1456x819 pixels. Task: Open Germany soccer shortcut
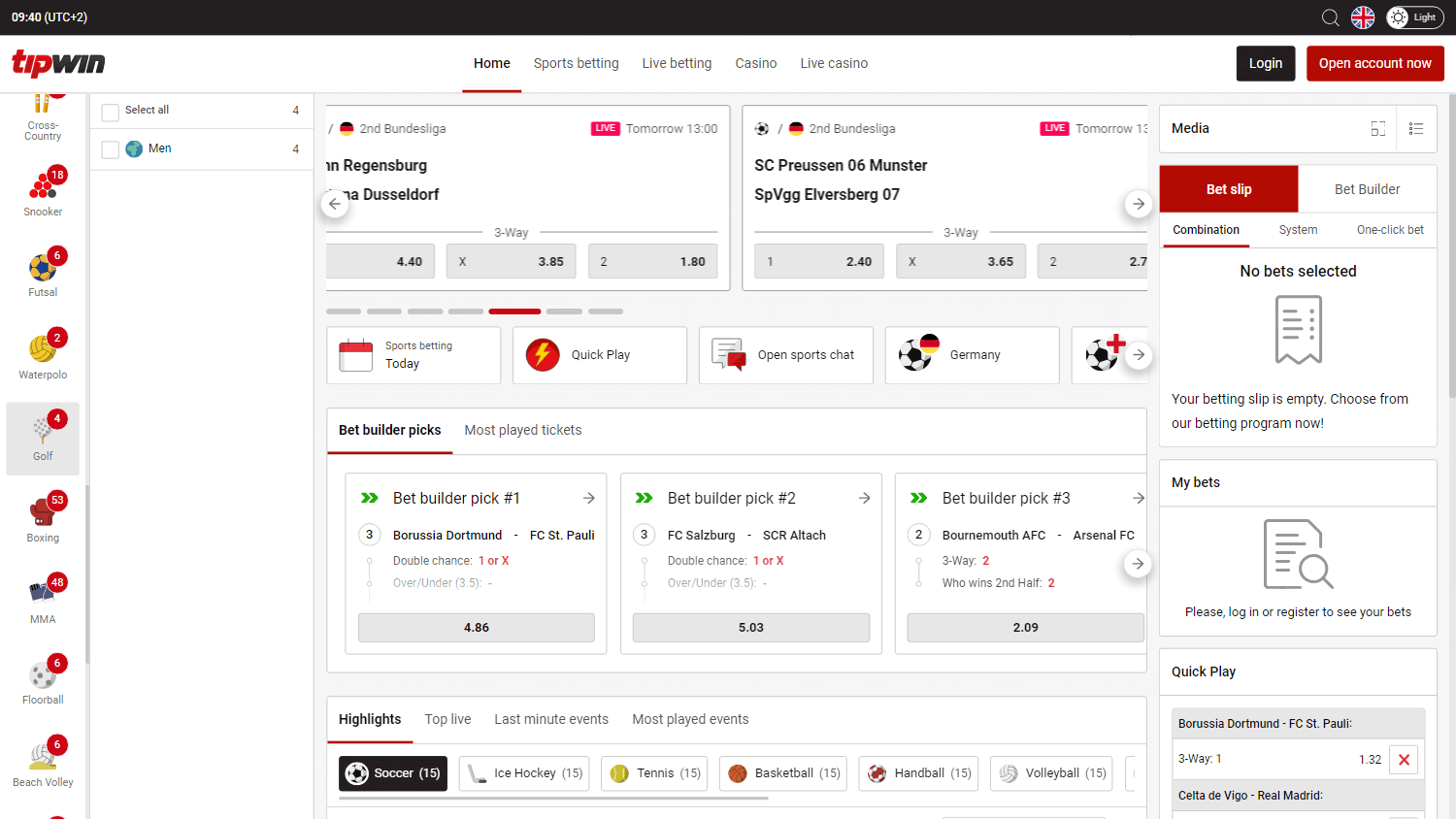click(973, 355)
